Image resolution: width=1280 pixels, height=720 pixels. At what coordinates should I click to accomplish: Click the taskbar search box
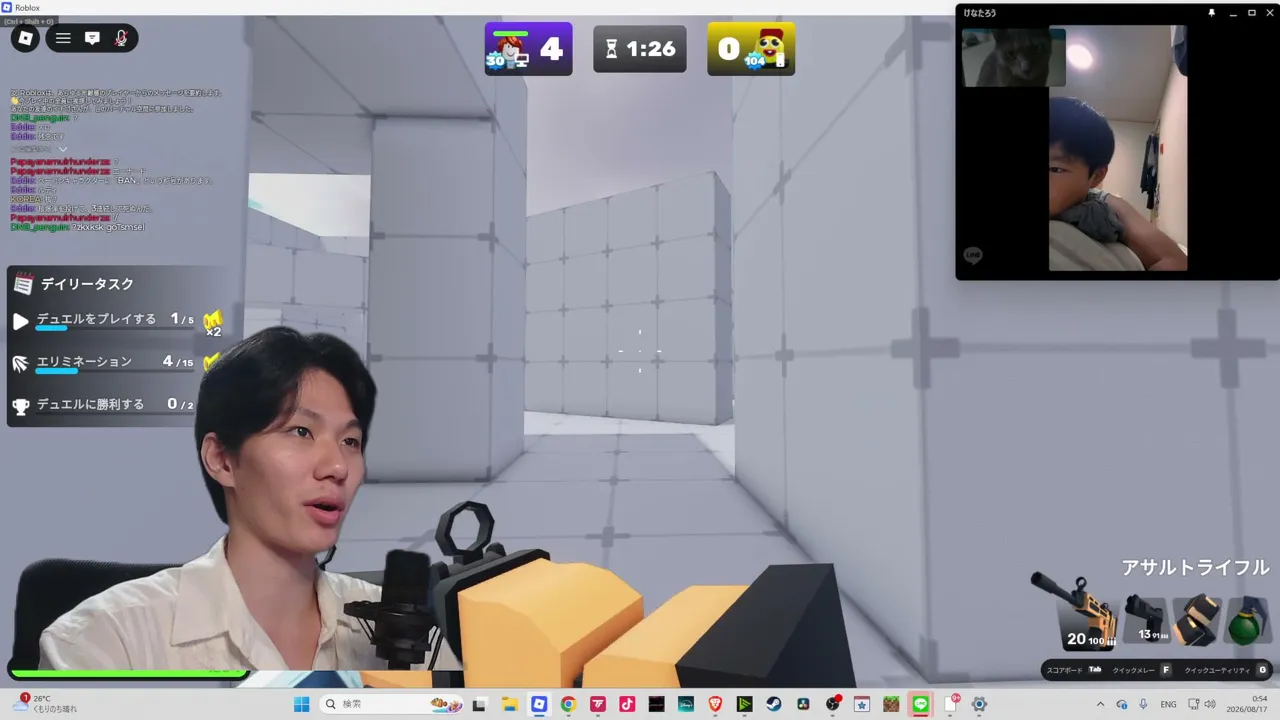(392, 704)
